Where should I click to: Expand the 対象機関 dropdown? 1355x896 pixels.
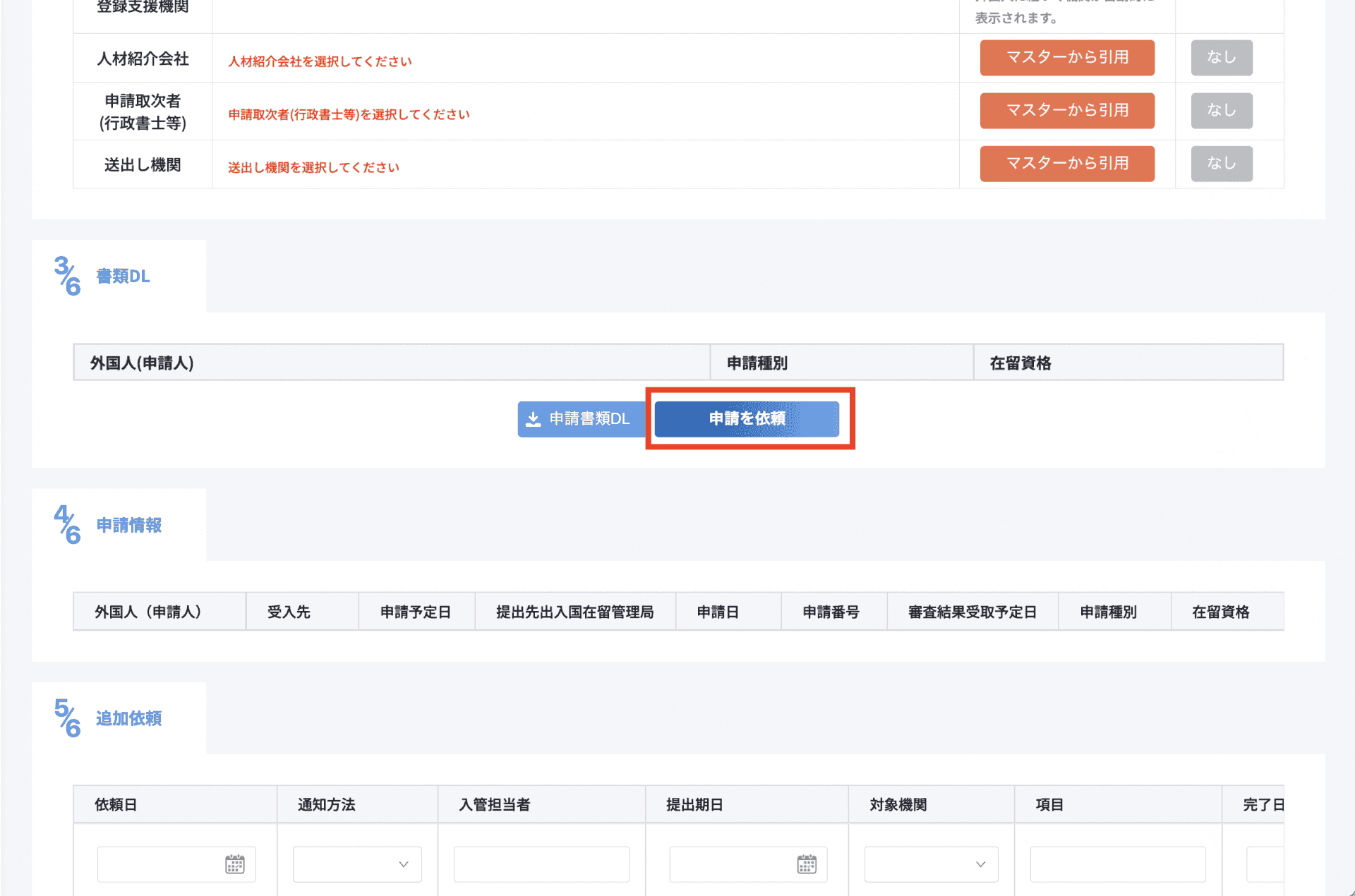[931, 864]
